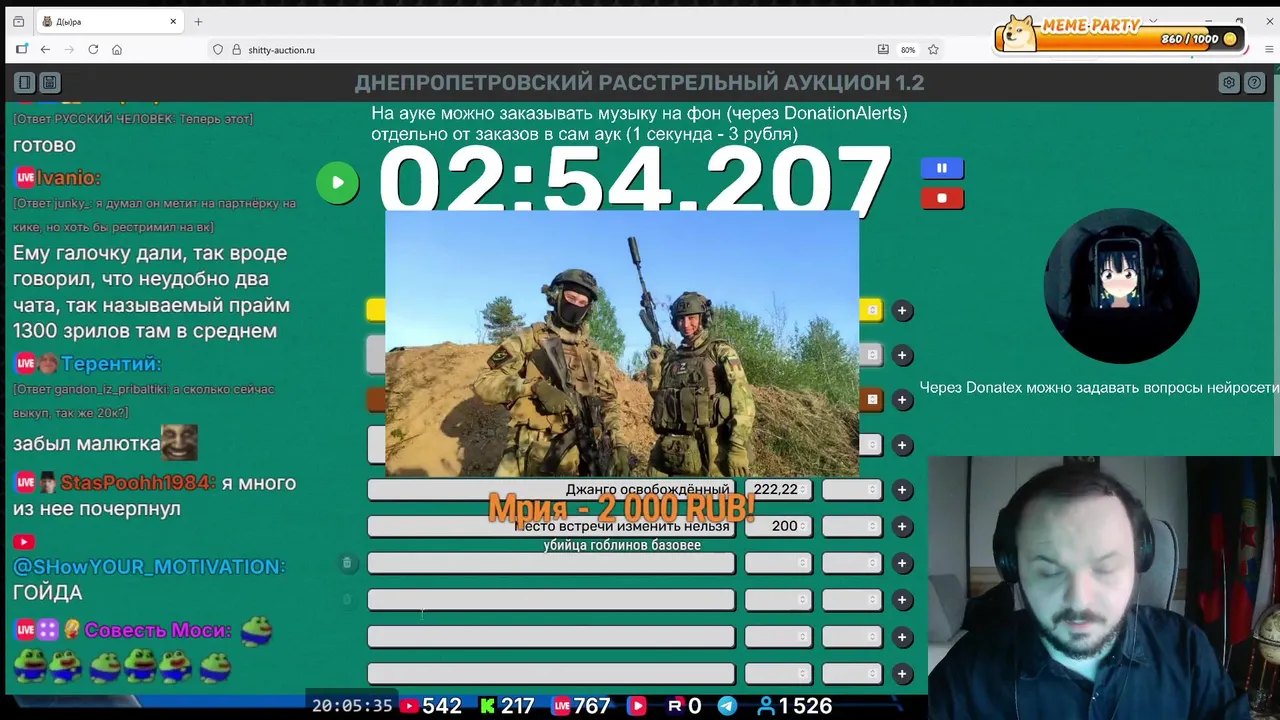This screenshot has height=720, width=1280.
Task: Click the auction title ДНЕПРОПЕТРОВСКИЙ РАССТРЕЛЬНЫЙ АУКЦИОН 1.2
Action: (x=639, y=83)
